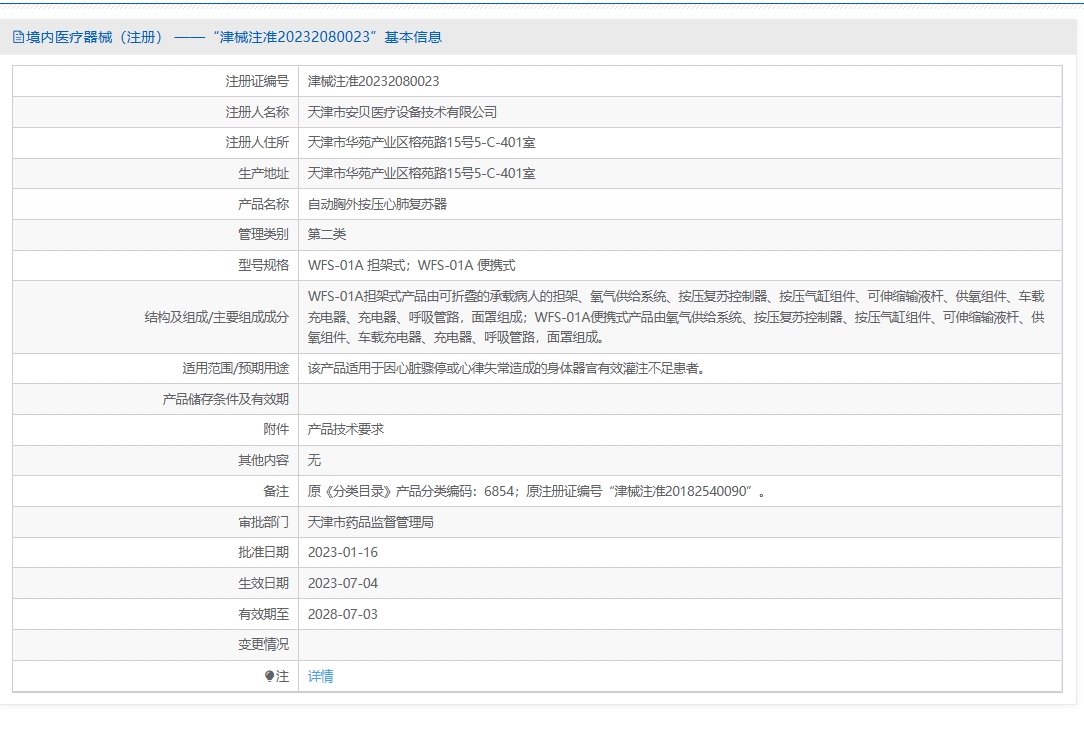Click the document icon before 境内医疗器械 title
Image resolution: width=1084 pixels, height=731 pixels.
click(x=18, y=37)
